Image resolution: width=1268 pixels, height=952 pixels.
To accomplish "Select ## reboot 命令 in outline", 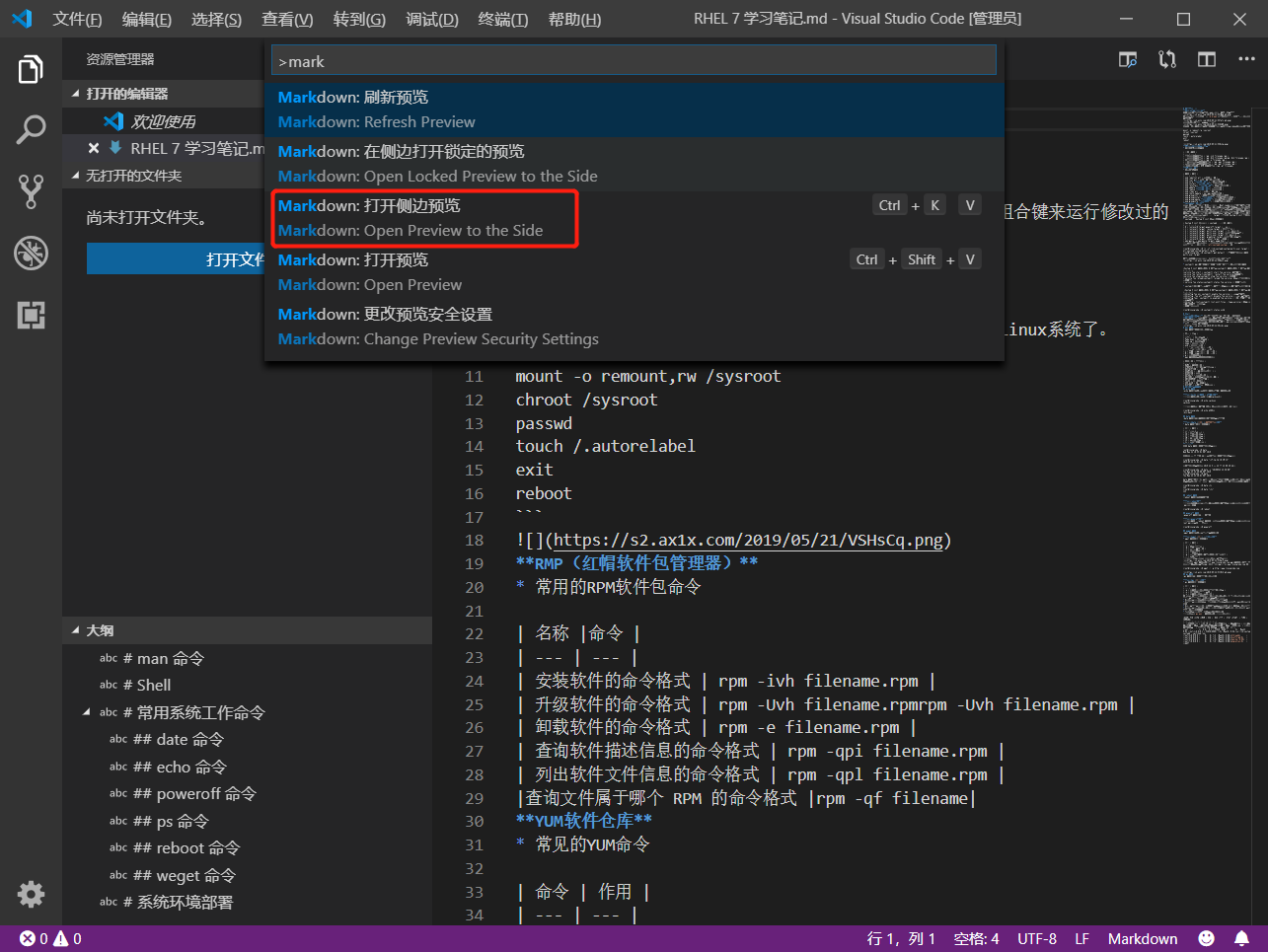I will pos(186,847).
